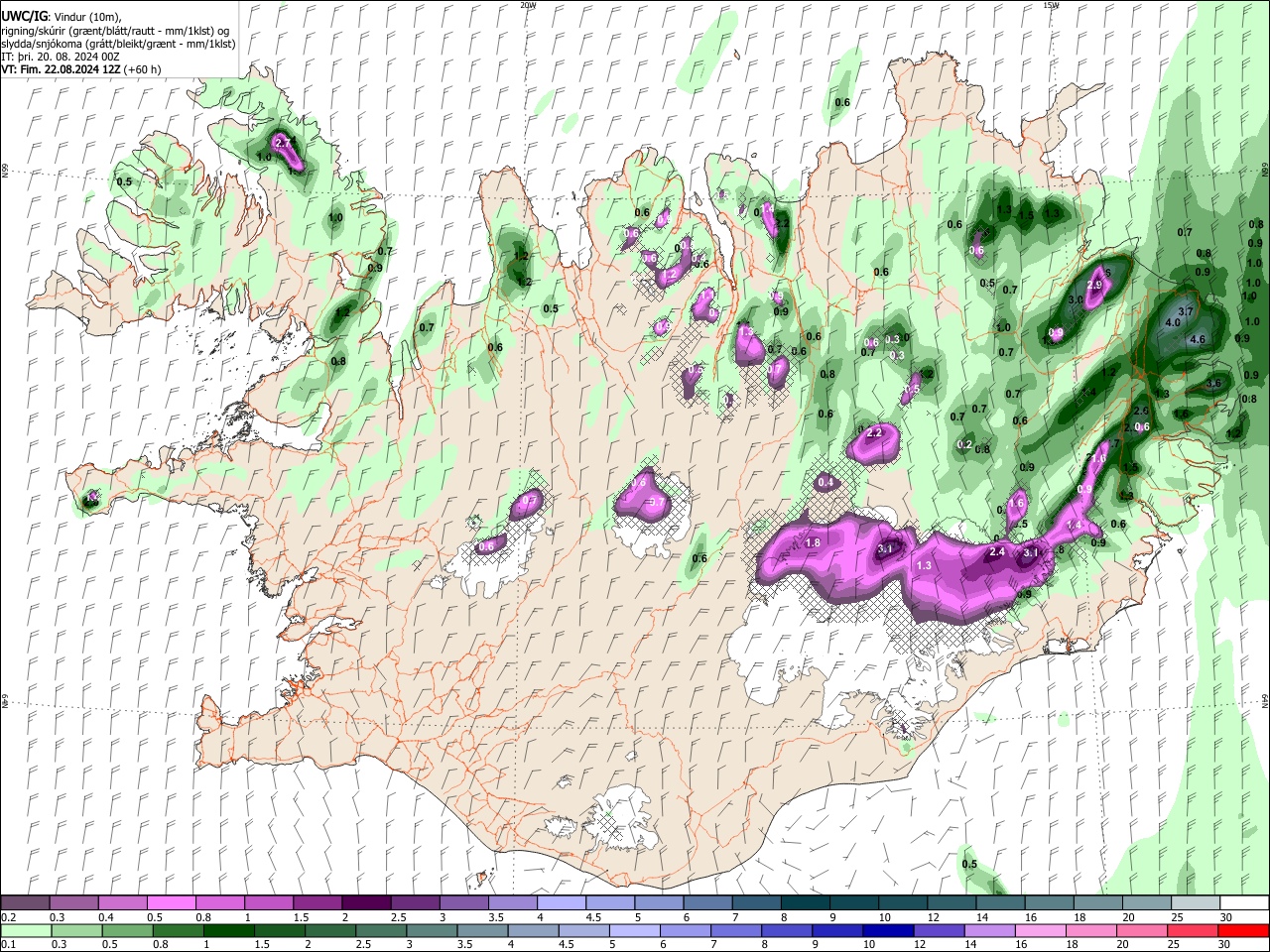The width and height of the screenshot is (1270, 952).
Task: Pick the dark mauve 0.2 swatch in upper scale
Action: tap(25, 902)
